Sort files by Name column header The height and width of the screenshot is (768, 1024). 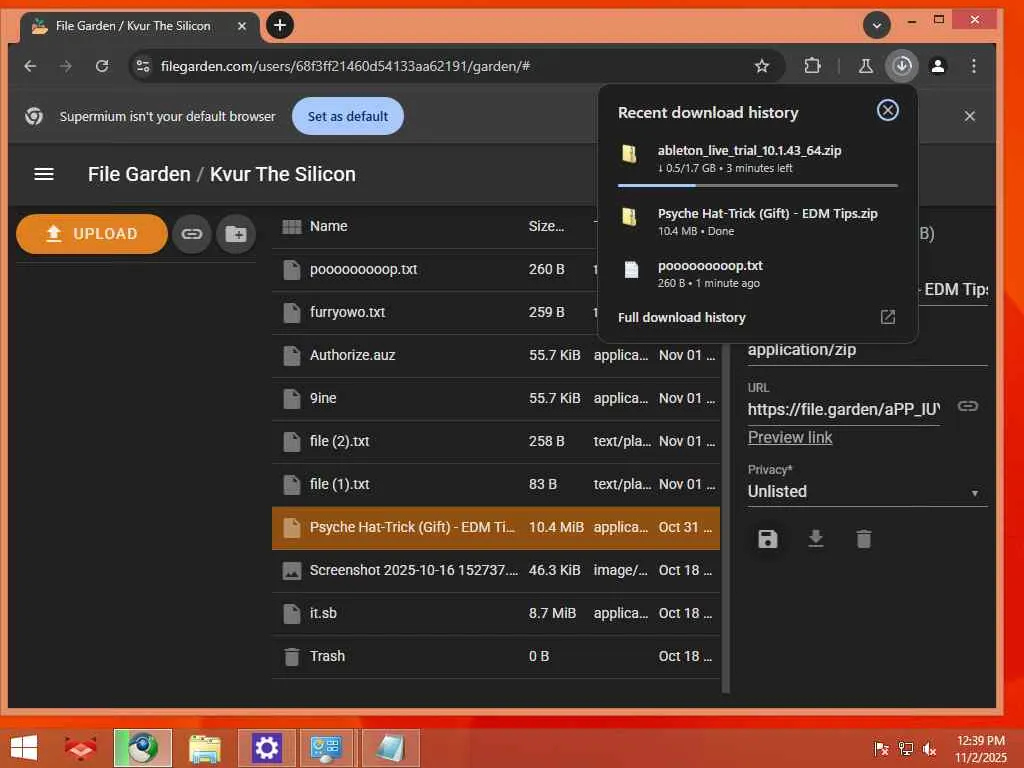pyautogui.click(x=328, y=226)
